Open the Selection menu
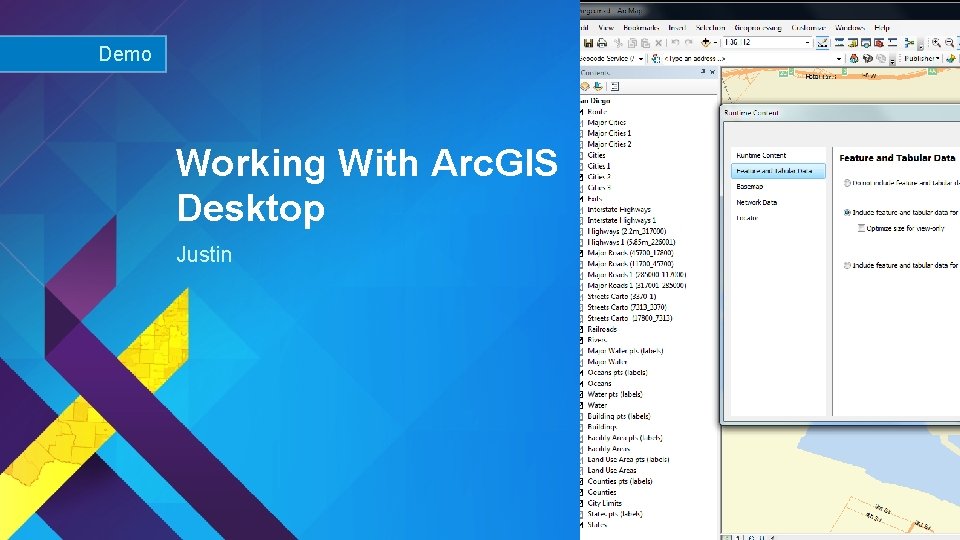960x540 pixels. coord(710,28)
